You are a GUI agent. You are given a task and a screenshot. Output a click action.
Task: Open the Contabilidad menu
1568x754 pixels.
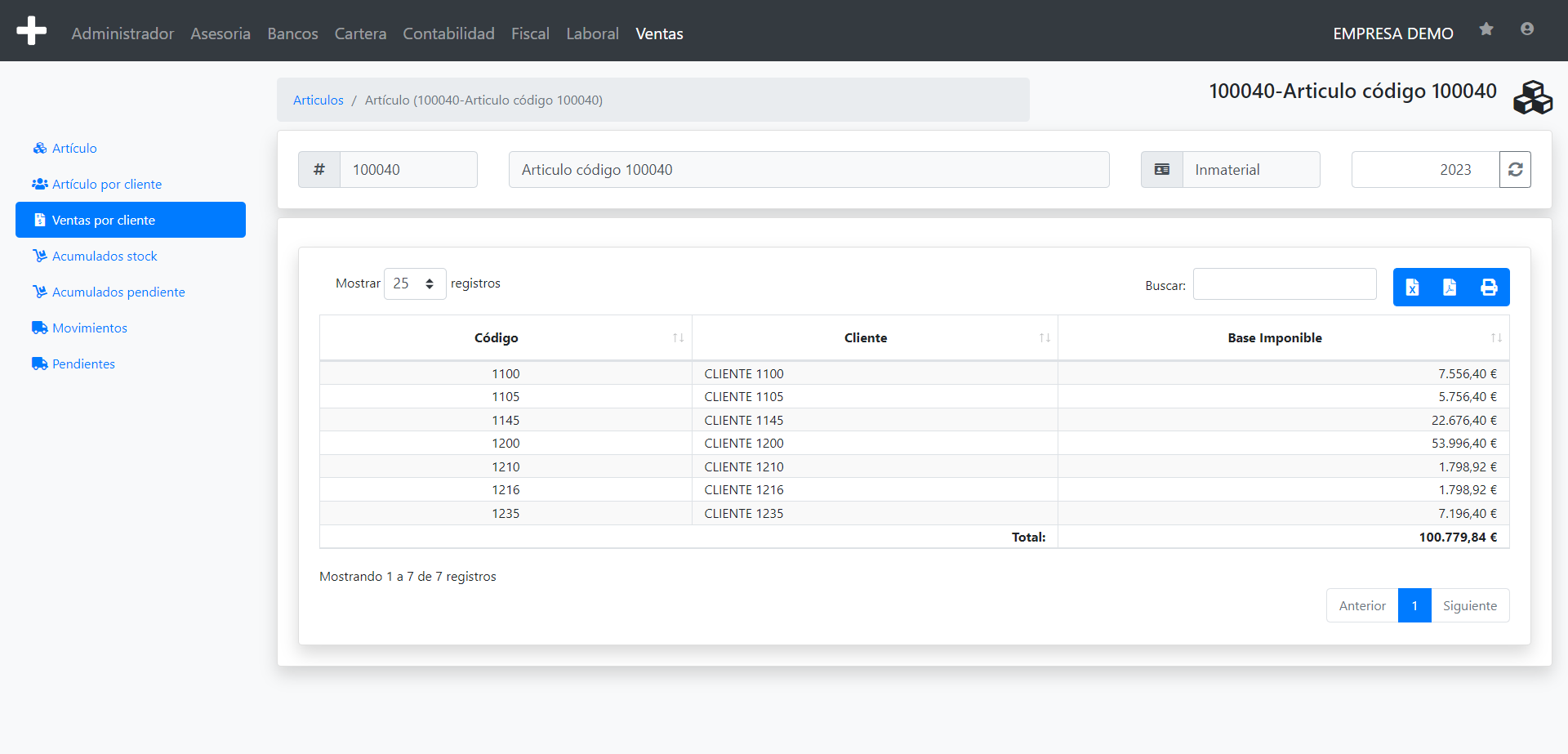tap(448, 33)
